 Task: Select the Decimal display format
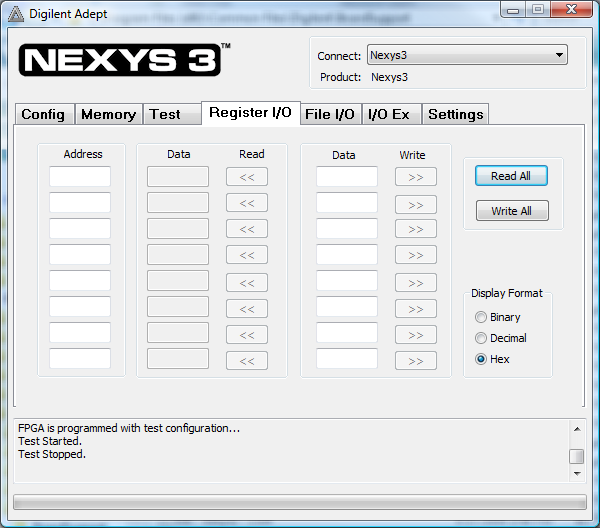point(481,338)
